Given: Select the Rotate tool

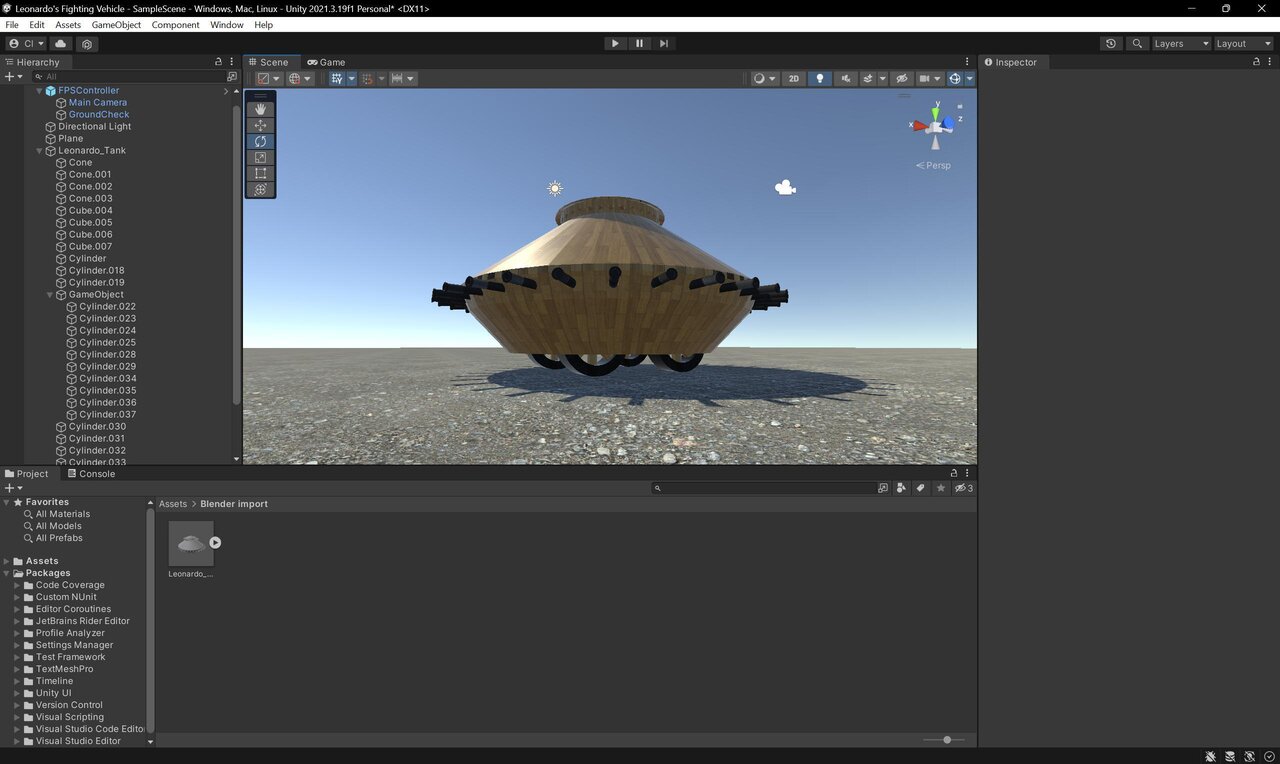Looking at the screenshot, I should point(260,141).
